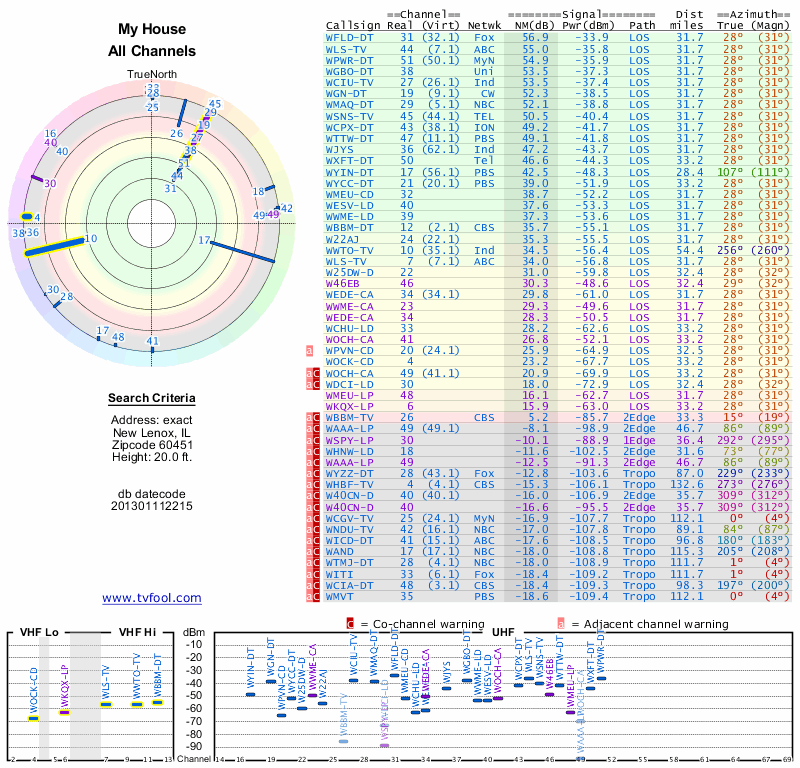Click the db datecode value 201301112215
This screenshot has height=768, width=800.
click(152, 506)
